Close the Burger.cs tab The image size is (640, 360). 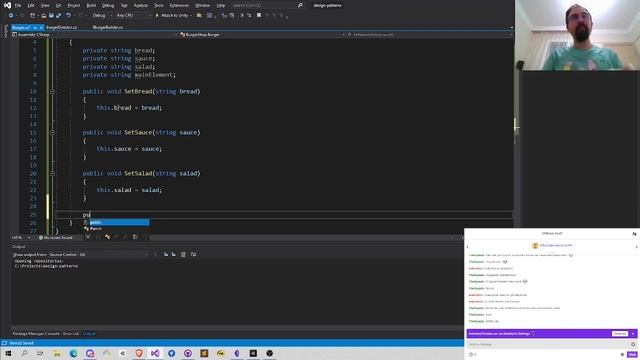[41, 27]
